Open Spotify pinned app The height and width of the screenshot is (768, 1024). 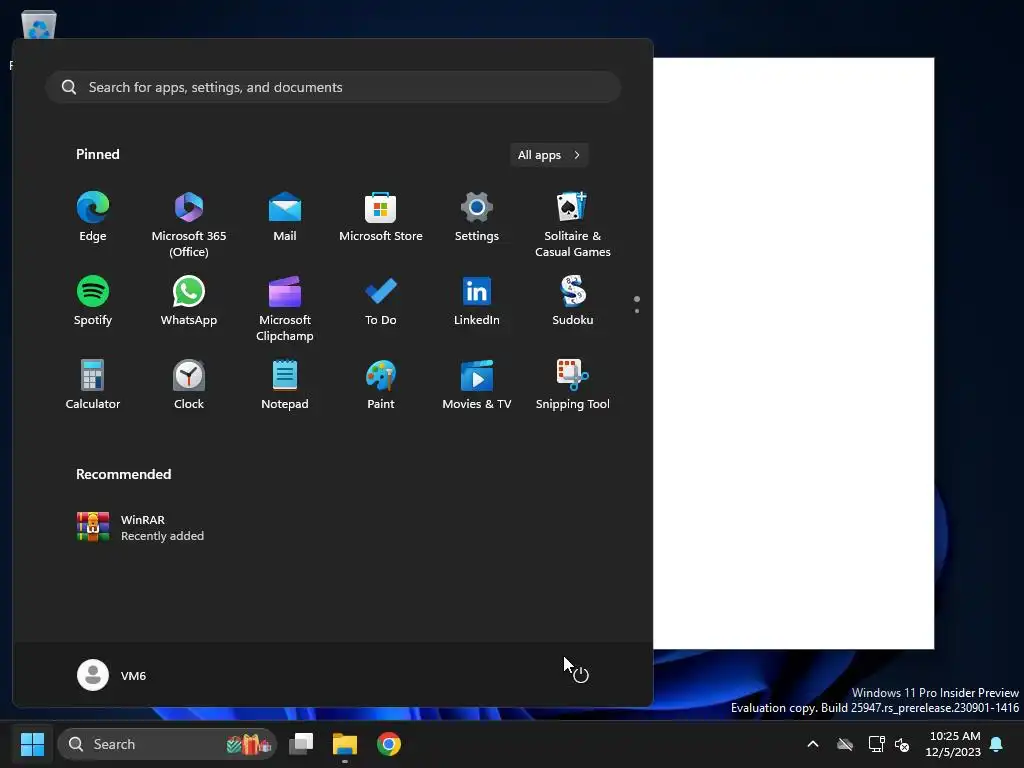[93, 301]
